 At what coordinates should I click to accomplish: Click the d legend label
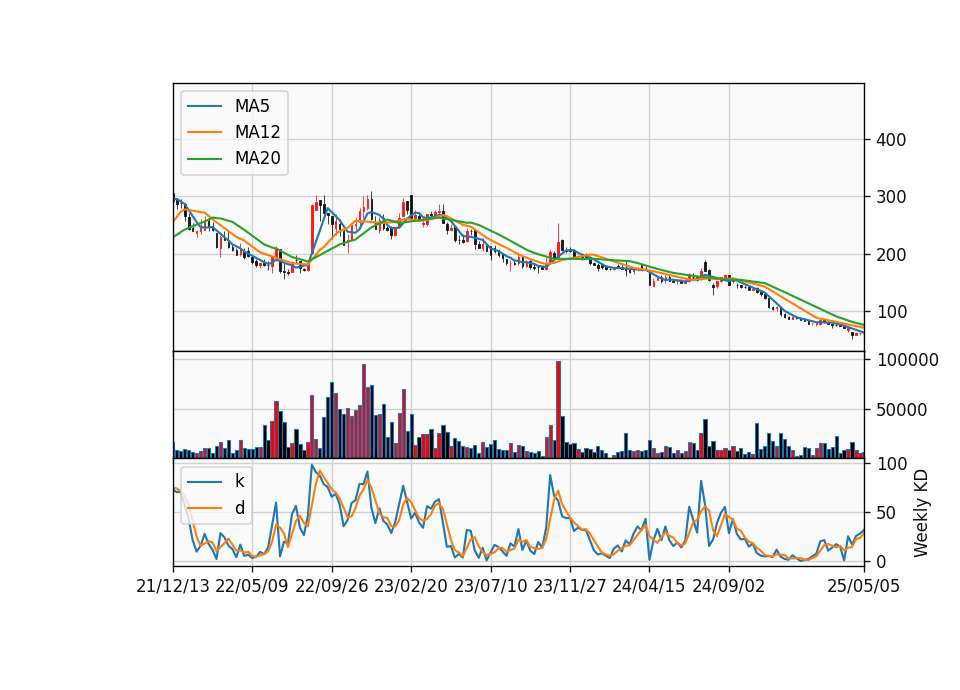tap(240, 508)
